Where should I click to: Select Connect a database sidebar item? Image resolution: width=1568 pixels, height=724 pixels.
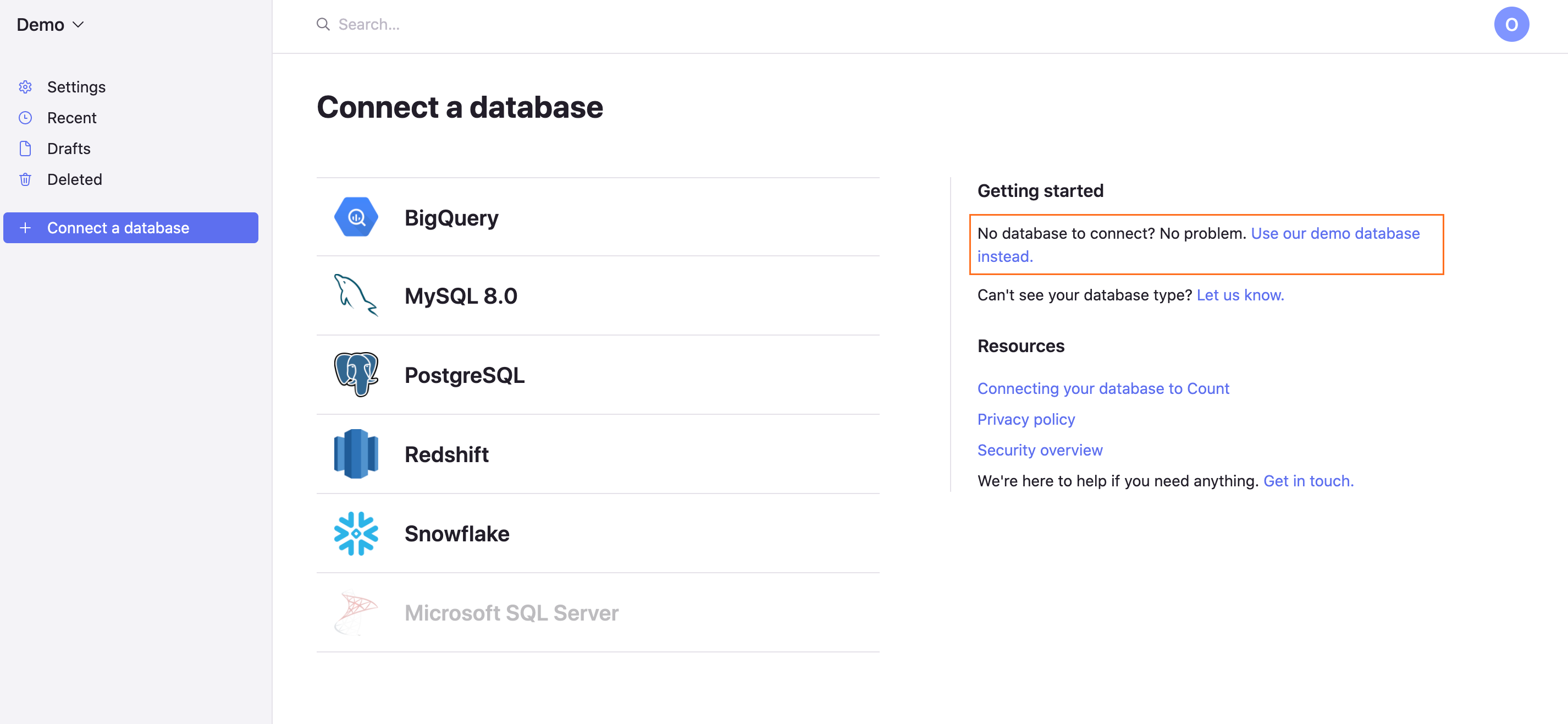click(x=130, y=228)
